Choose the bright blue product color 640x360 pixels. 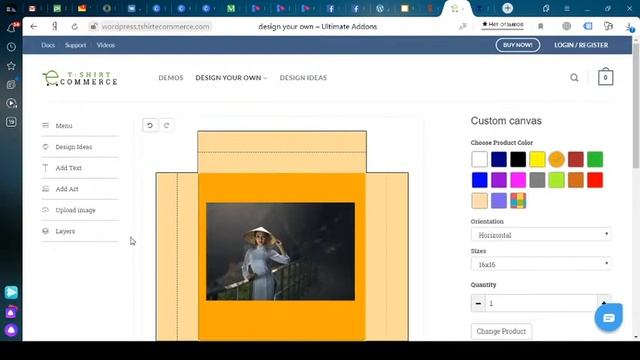click(479, 180)
